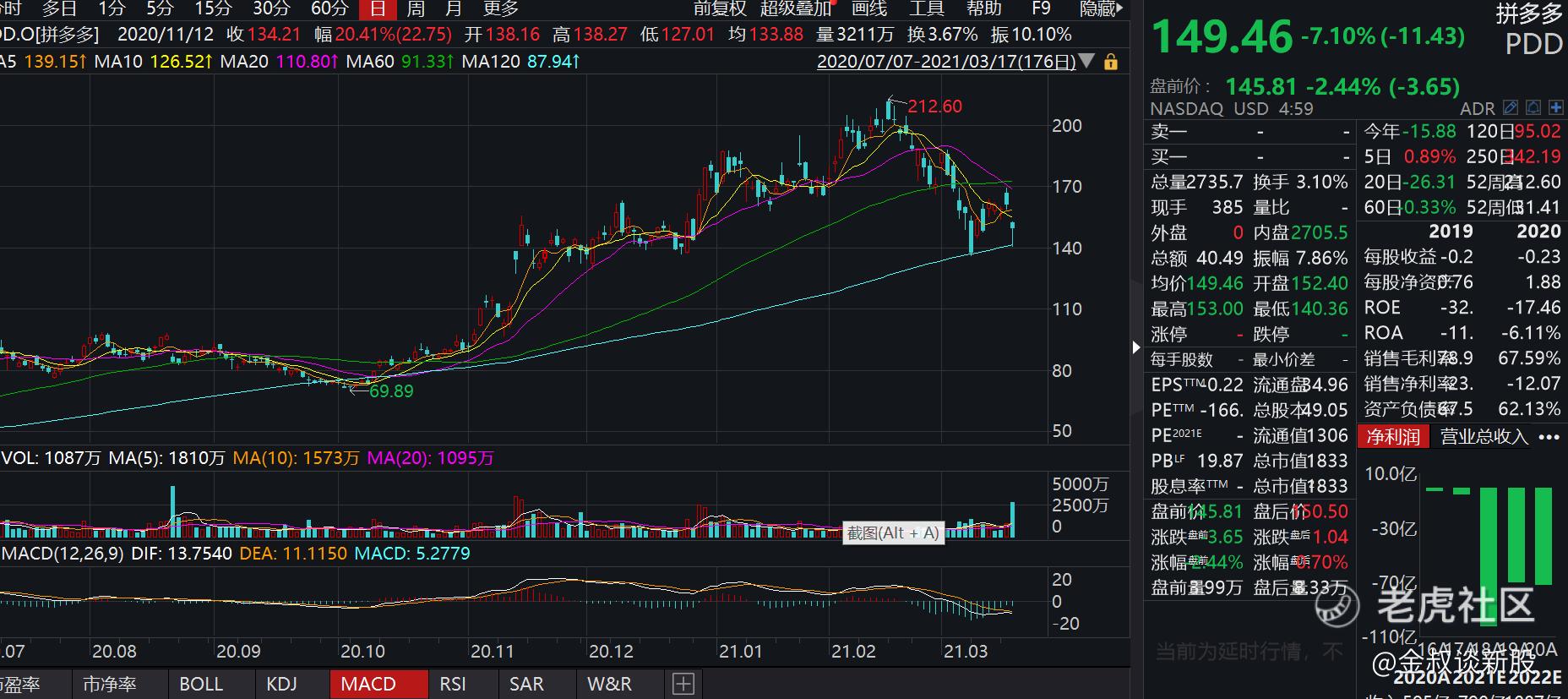This screenshot has height=699, width=1568.
Task: Click the pre-market price 145.81
Action: pyautogui.click(x=1260, y=86)
